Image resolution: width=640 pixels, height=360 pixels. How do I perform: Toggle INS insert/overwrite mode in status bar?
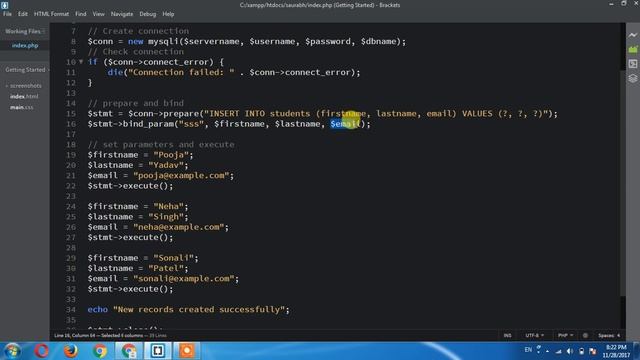(507, 336)
